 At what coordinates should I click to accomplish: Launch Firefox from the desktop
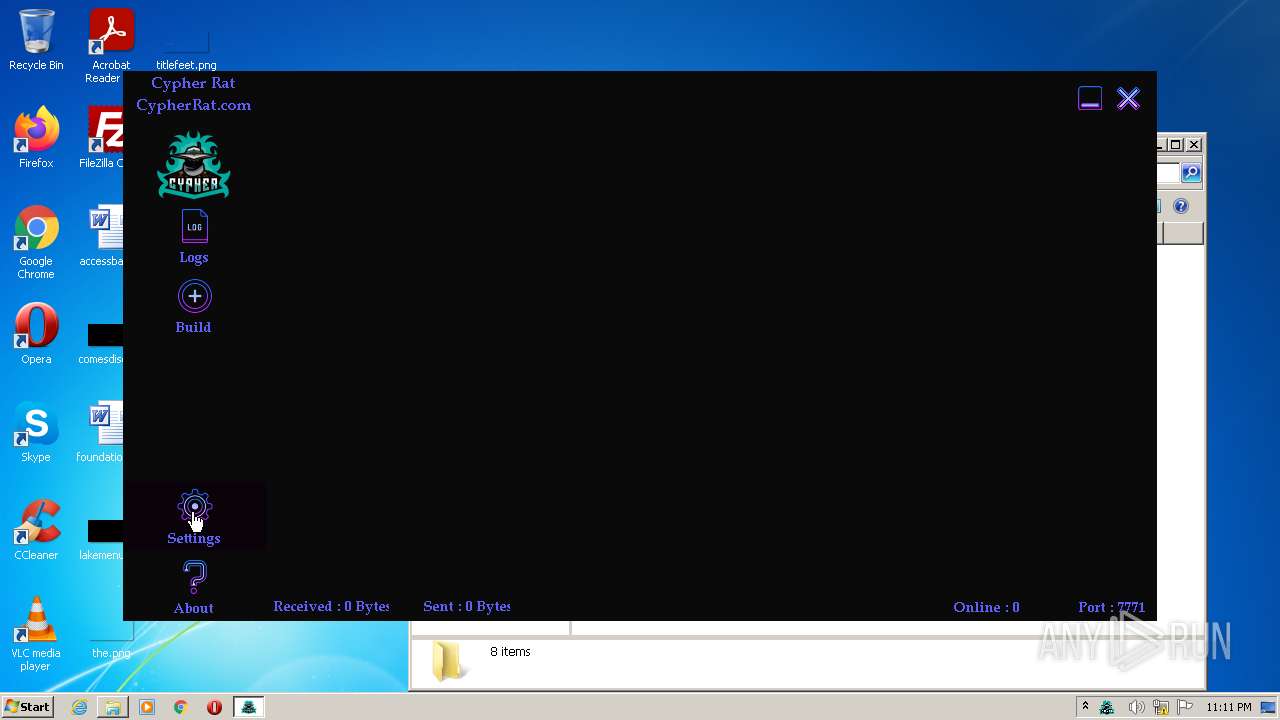pos(36,138)
